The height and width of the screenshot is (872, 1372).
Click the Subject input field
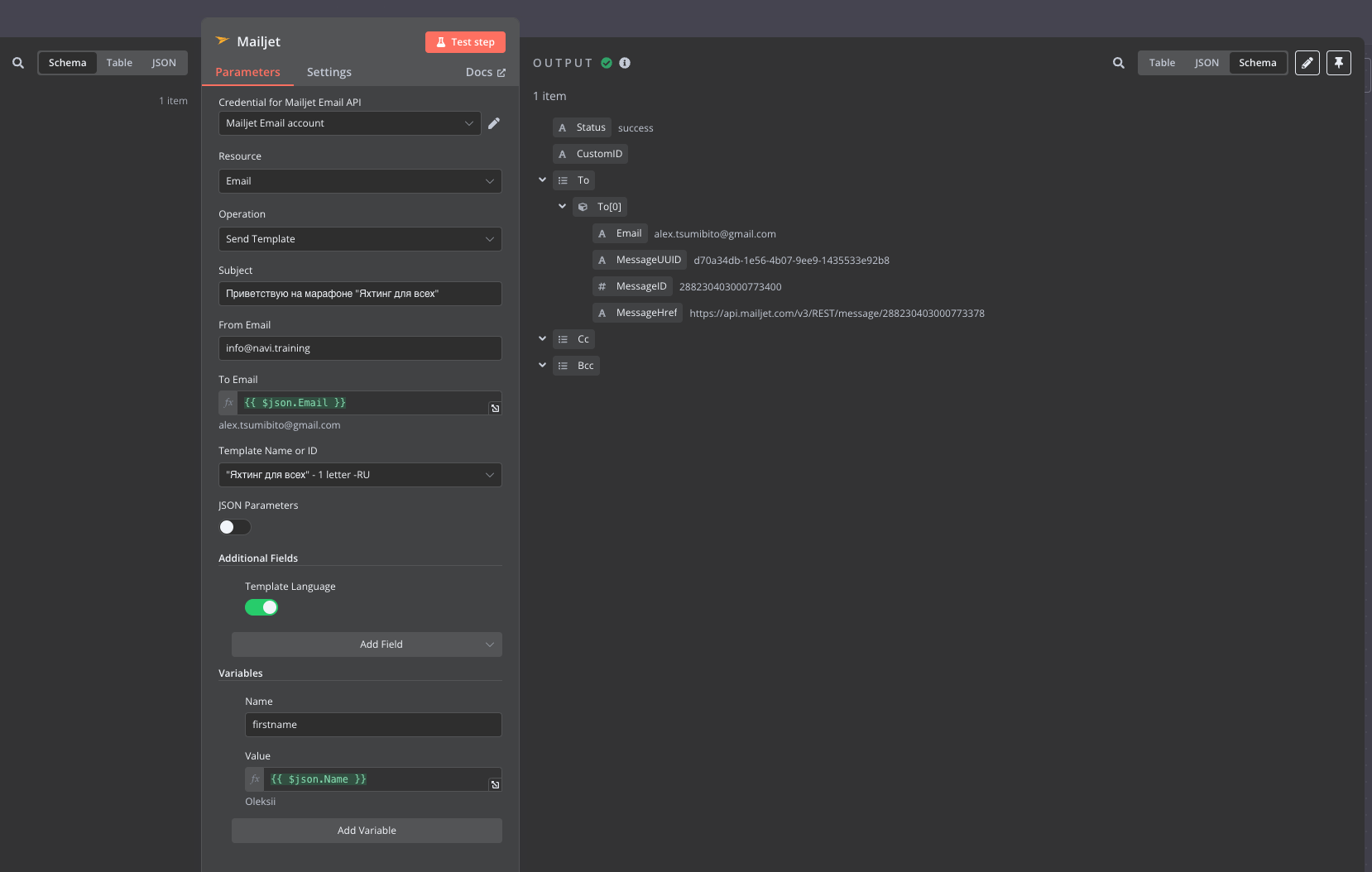(x=360, y=294)
